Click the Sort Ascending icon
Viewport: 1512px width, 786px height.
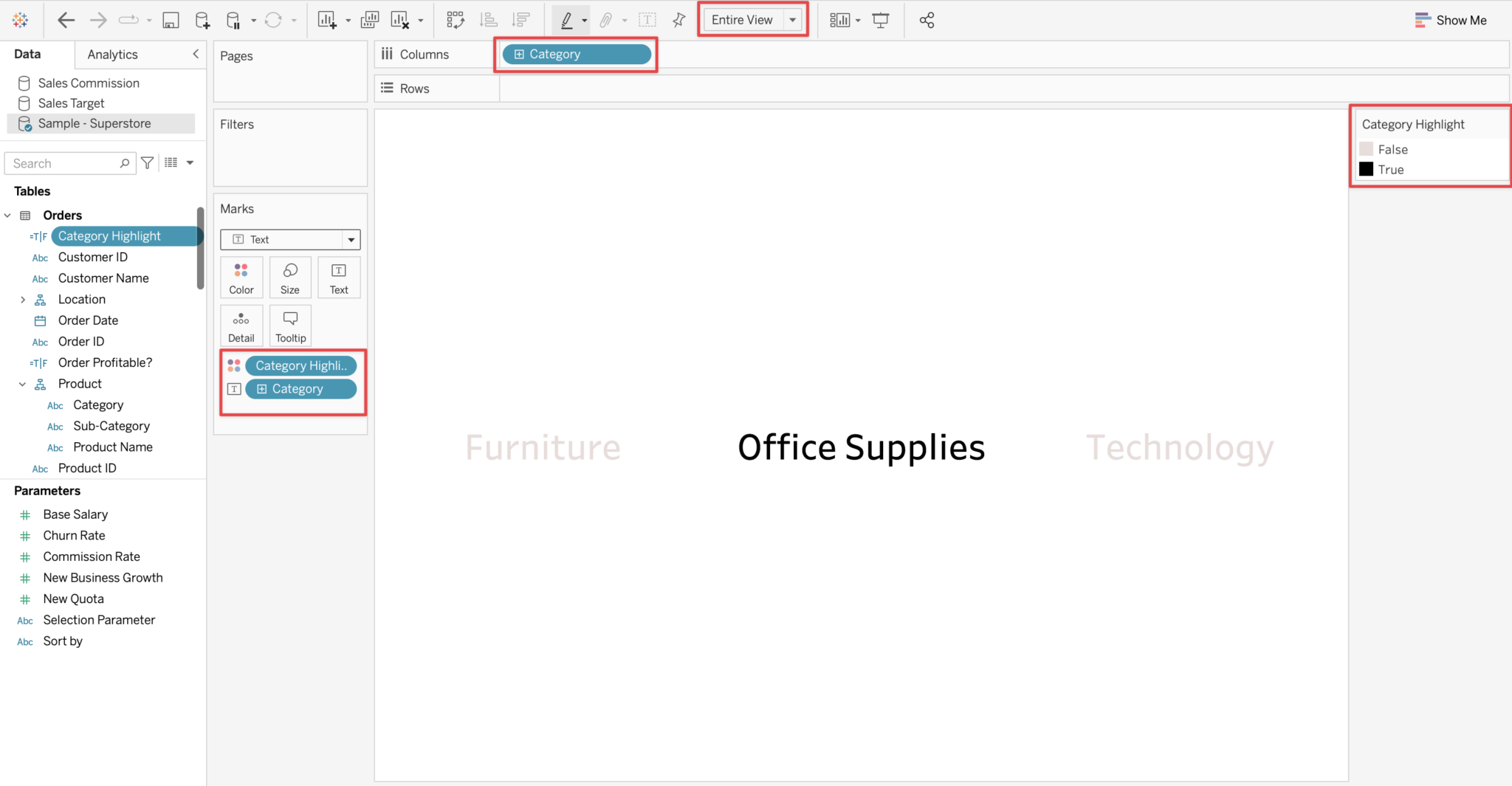488,20
